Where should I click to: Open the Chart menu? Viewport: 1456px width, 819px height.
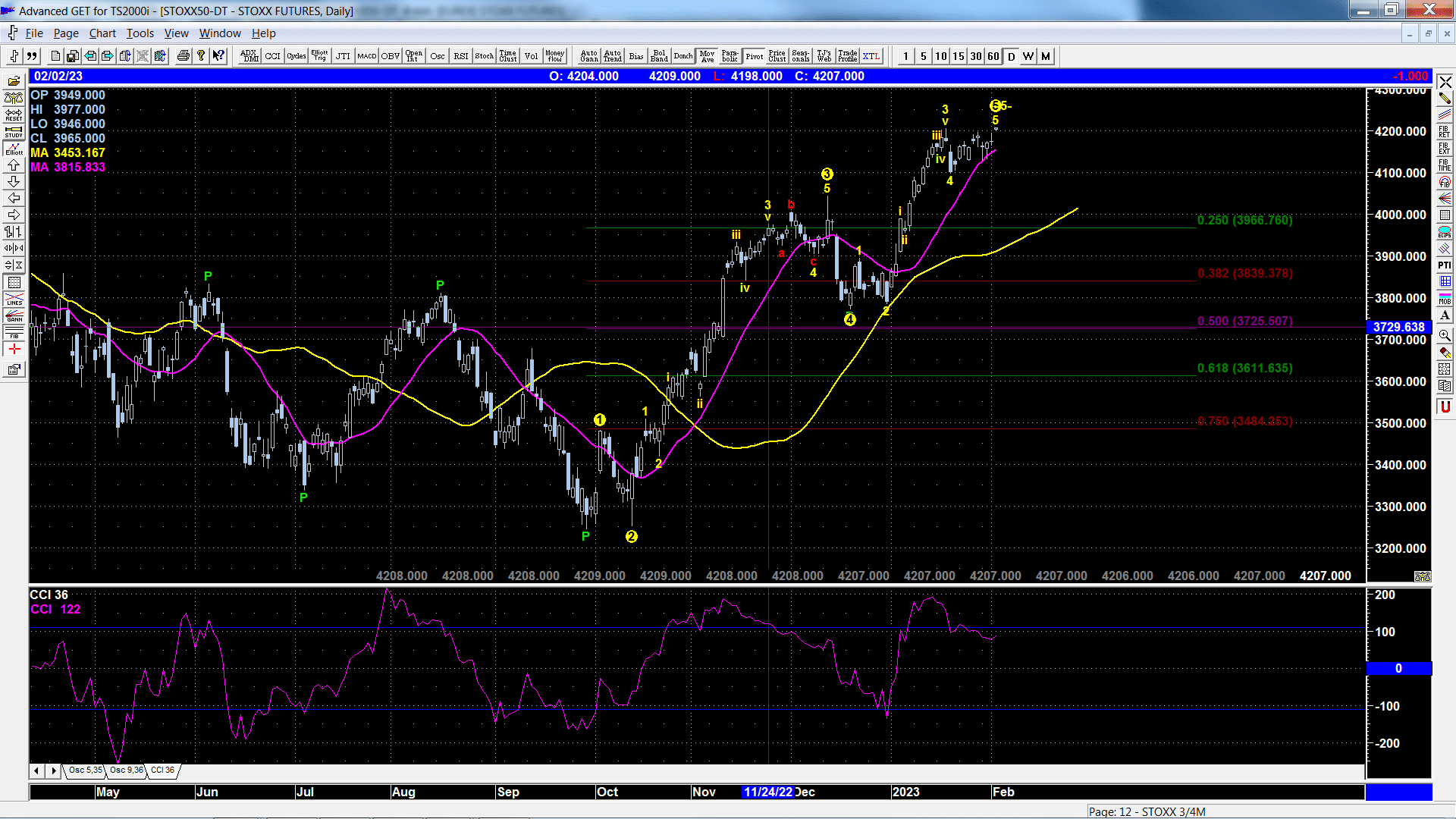tap(102, 33)
